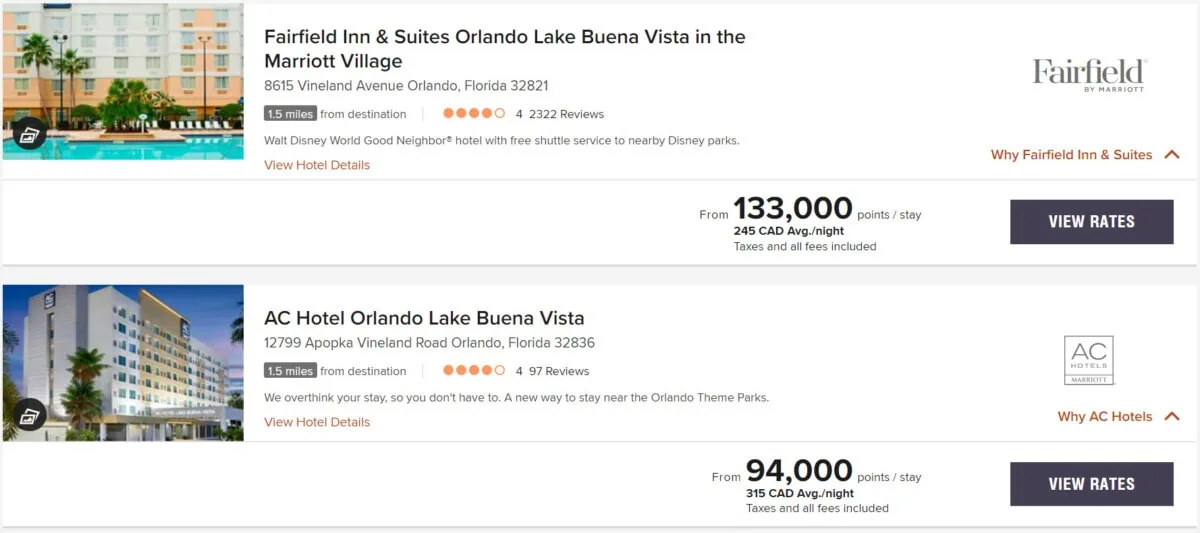Click the Fairfield by Marriott logo

(x=1089, y=75)
